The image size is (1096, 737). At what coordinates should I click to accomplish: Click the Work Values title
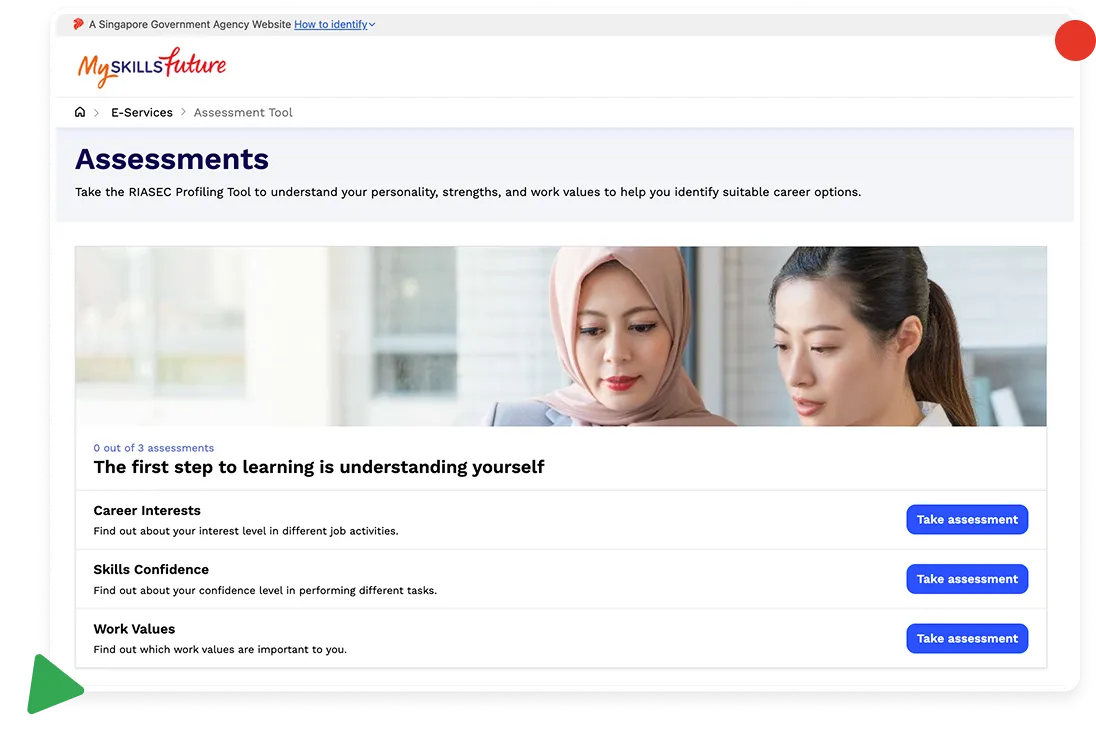click(134, 629)
